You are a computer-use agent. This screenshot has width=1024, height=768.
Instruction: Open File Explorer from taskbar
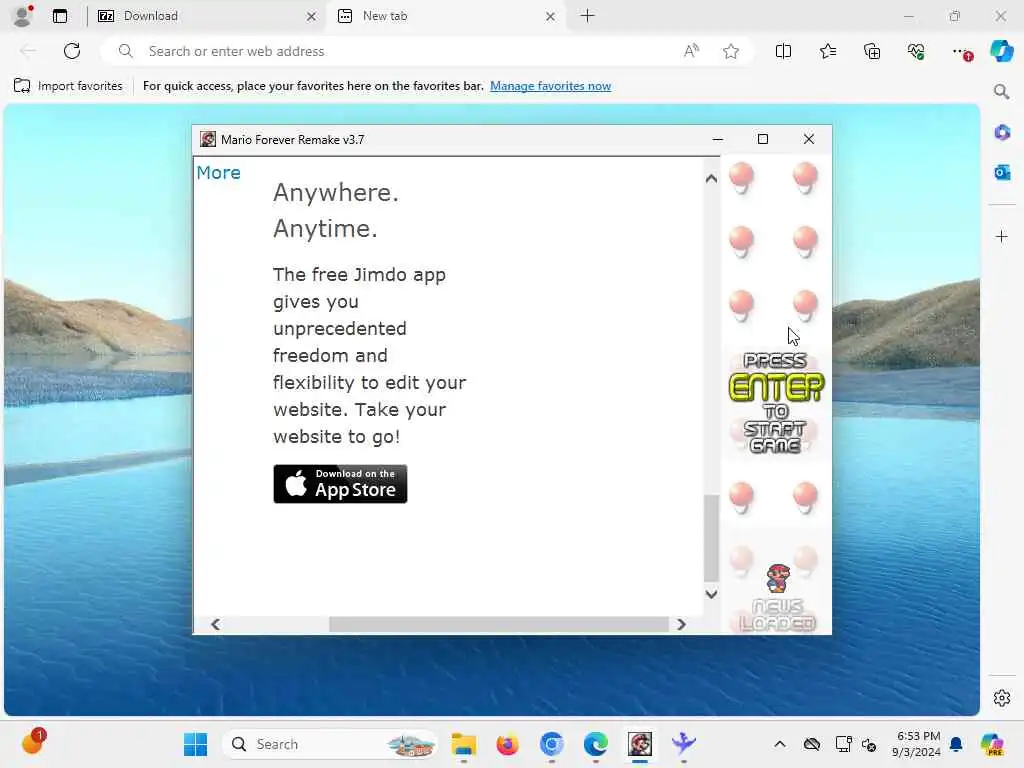(x=464, y=744)
